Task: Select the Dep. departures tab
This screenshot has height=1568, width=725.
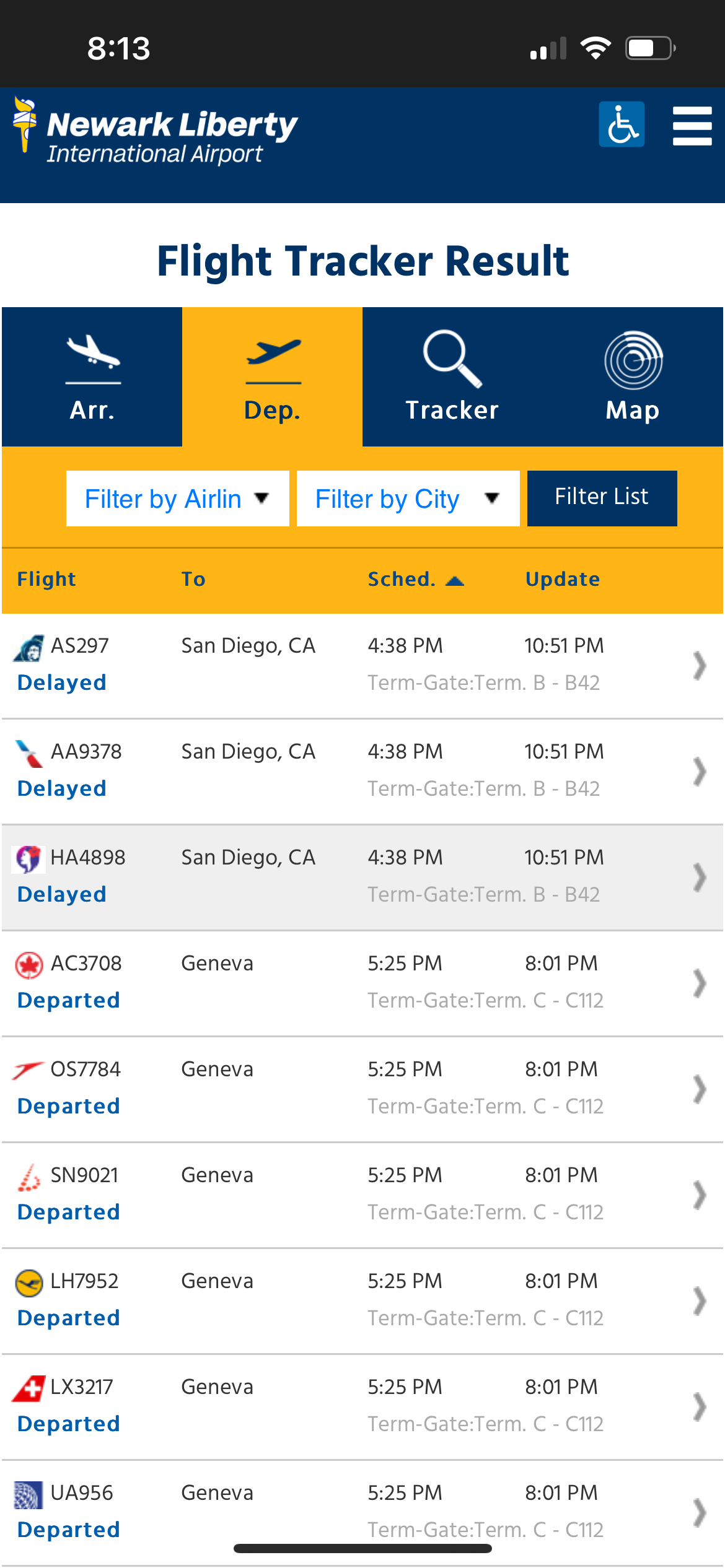Action: point(273,377)
